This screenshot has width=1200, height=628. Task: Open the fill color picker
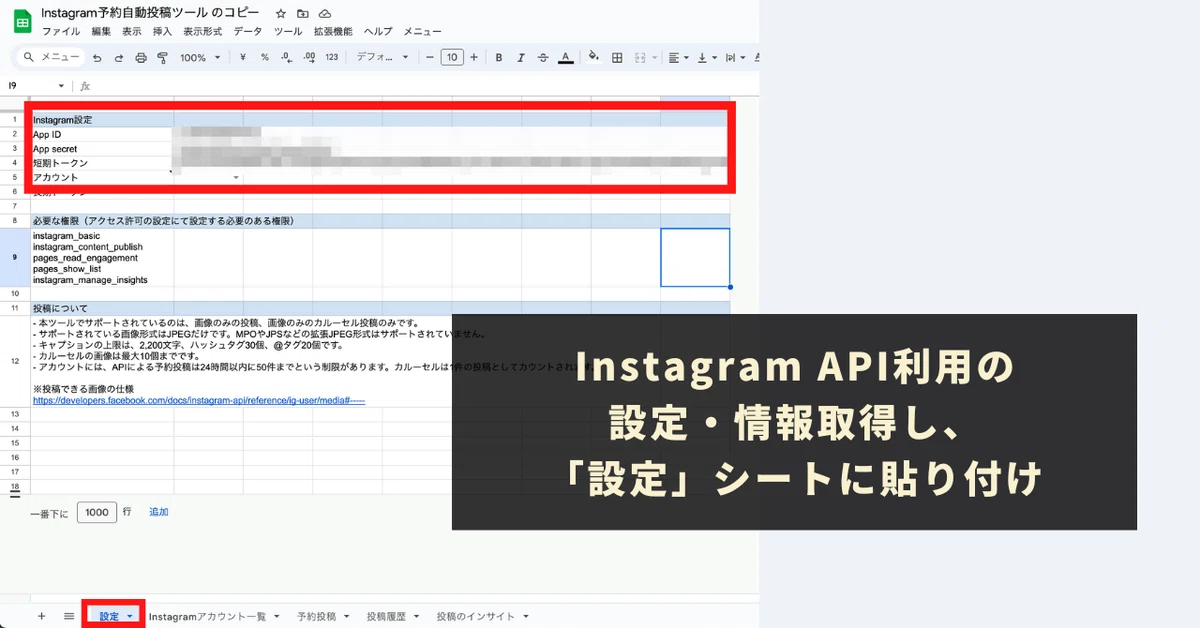[x=594, y=58]
